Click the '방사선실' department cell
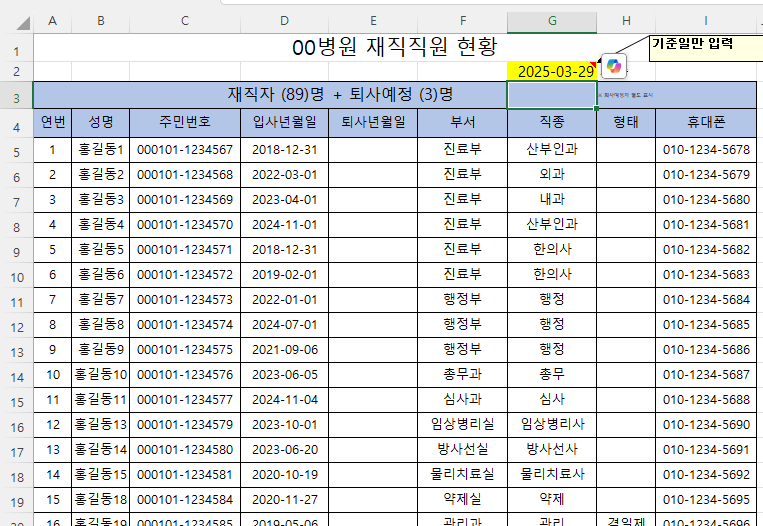 click(x=462, y=450)
